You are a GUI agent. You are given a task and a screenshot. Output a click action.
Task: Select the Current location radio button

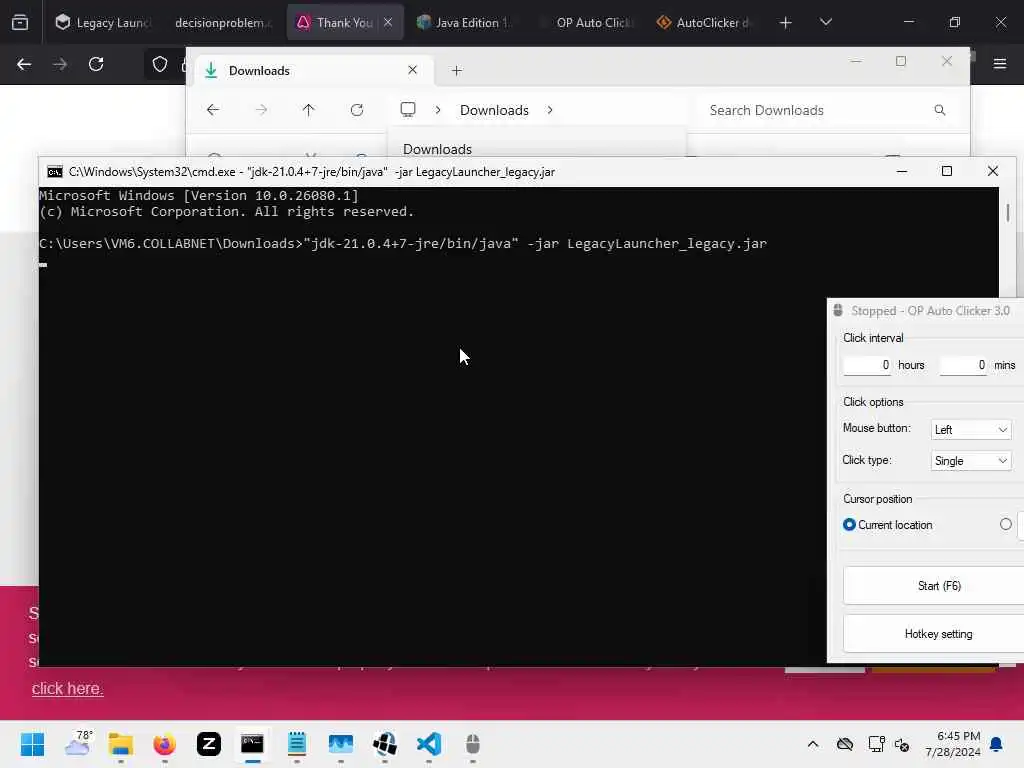[x=849, y=524]
